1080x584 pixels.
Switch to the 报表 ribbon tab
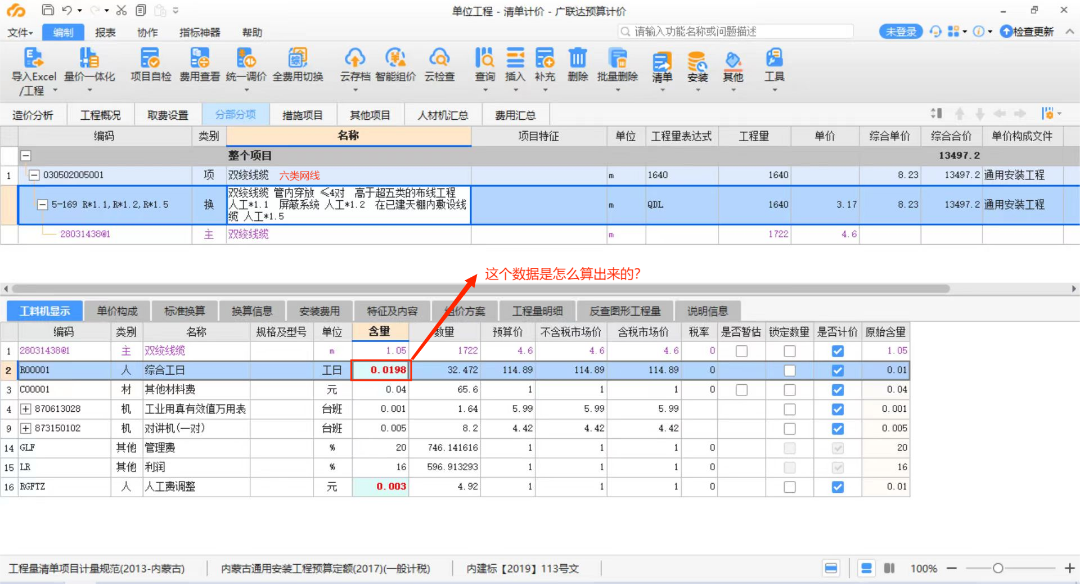click(105, 32)
